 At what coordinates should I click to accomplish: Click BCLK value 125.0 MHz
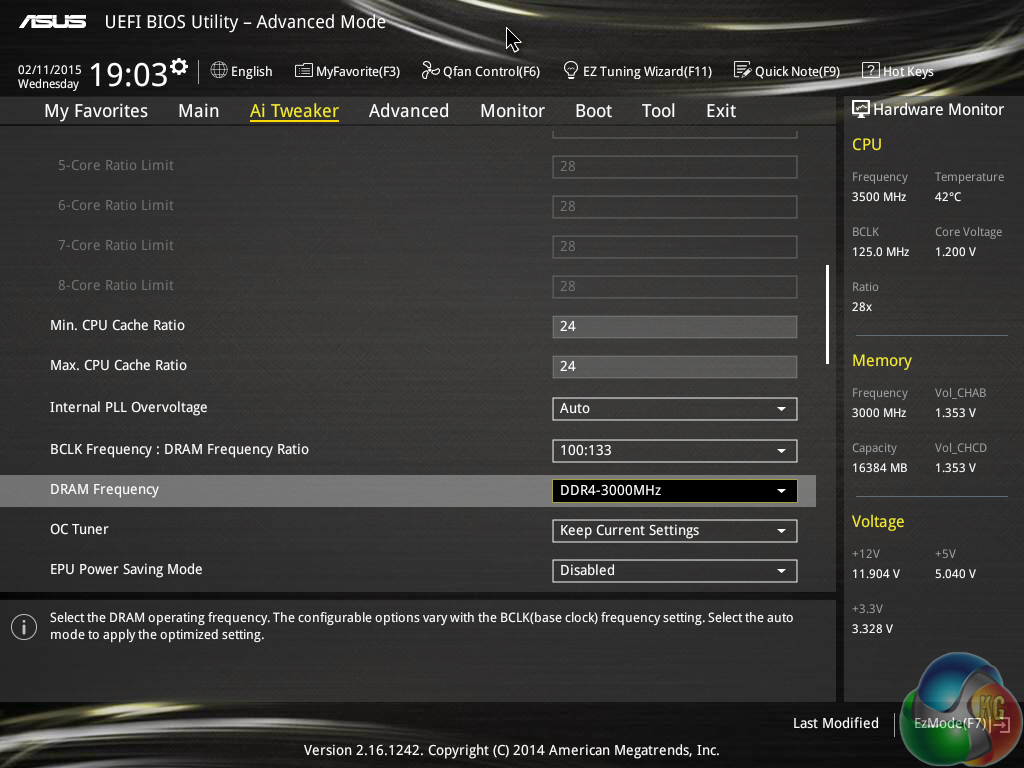point(880,252)
